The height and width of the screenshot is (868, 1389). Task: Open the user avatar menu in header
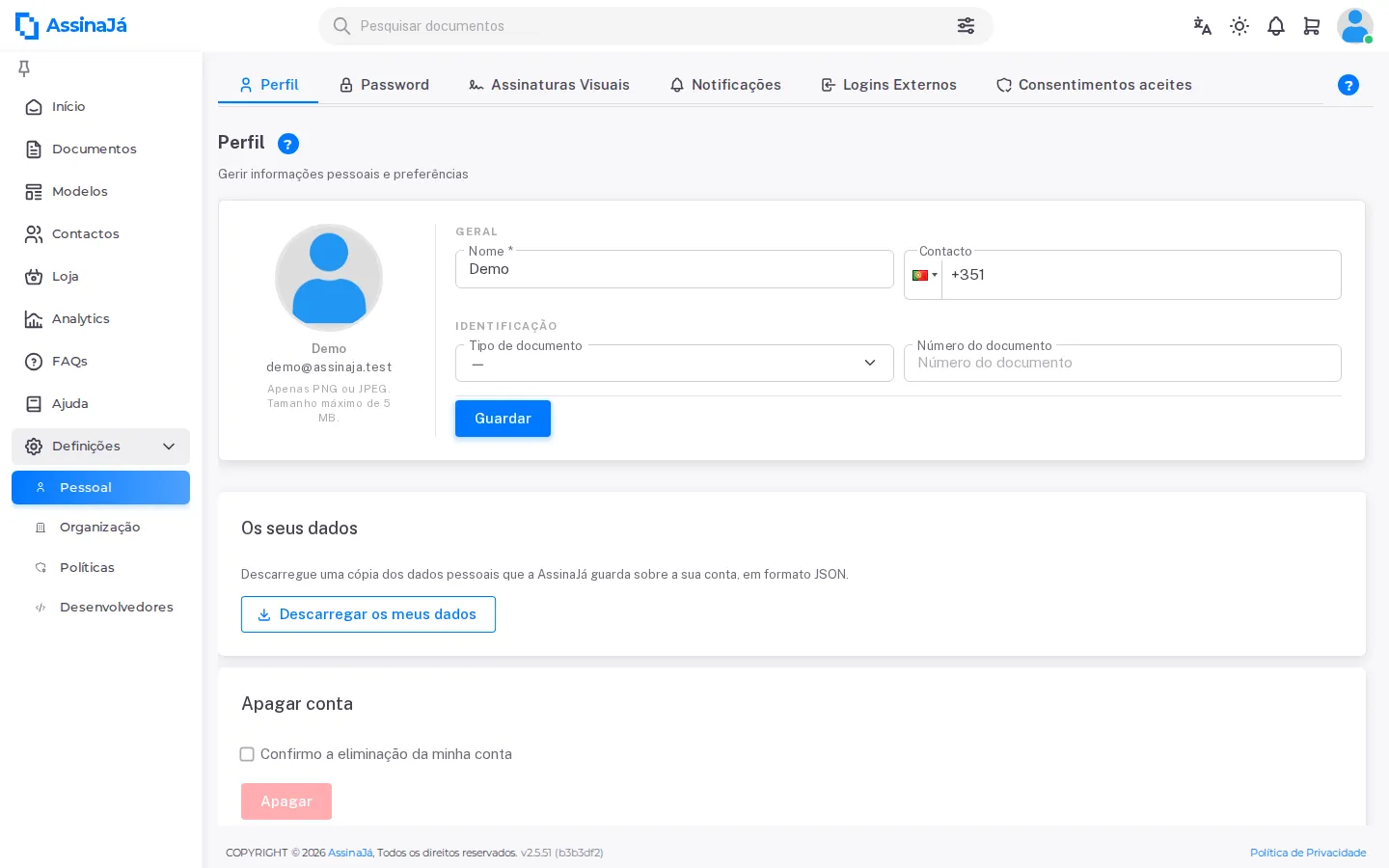pyautogui.click(x=1354, y=26)
